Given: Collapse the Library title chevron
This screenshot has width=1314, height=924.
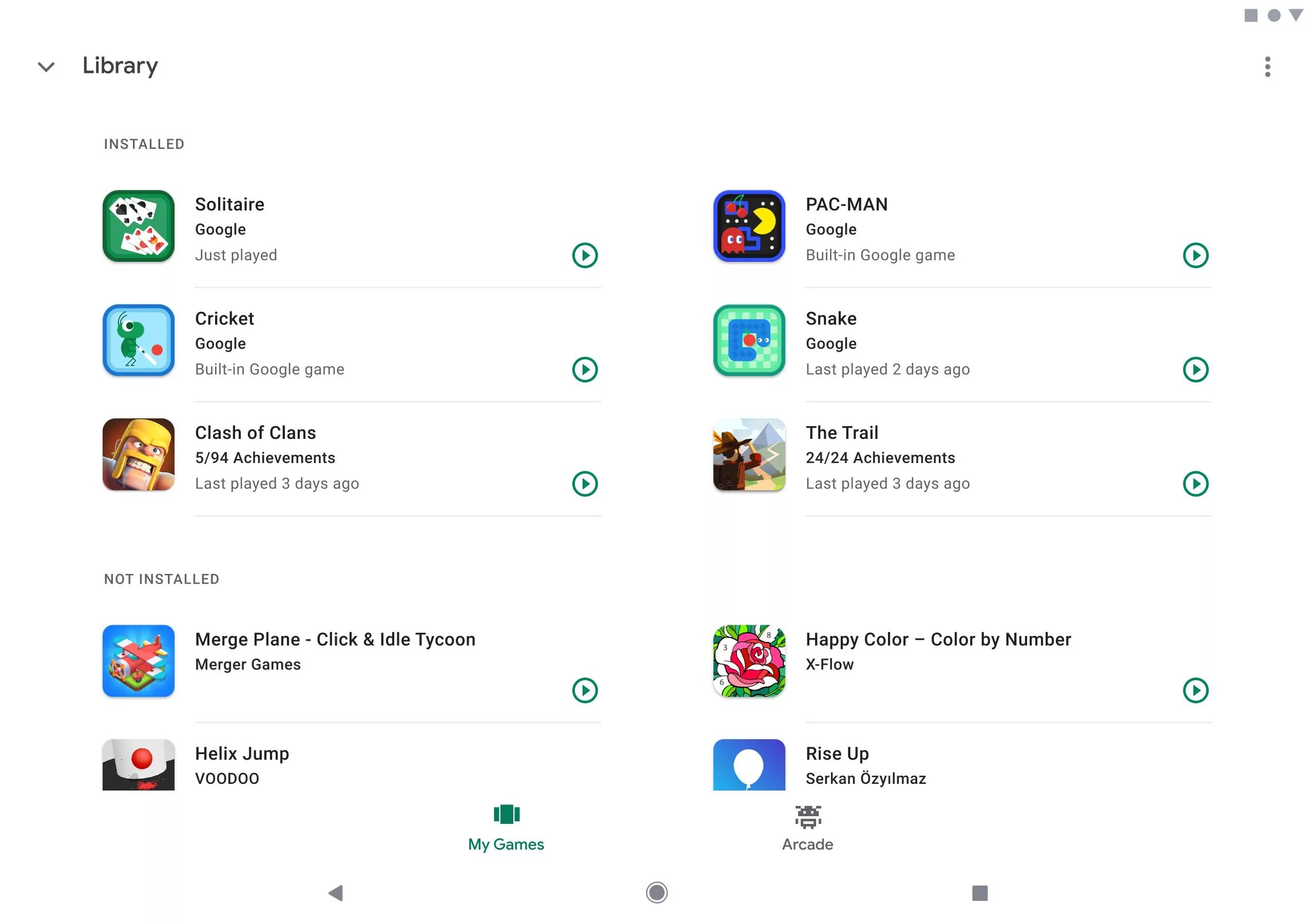Looking at the screenshot, I should [46, 65].
